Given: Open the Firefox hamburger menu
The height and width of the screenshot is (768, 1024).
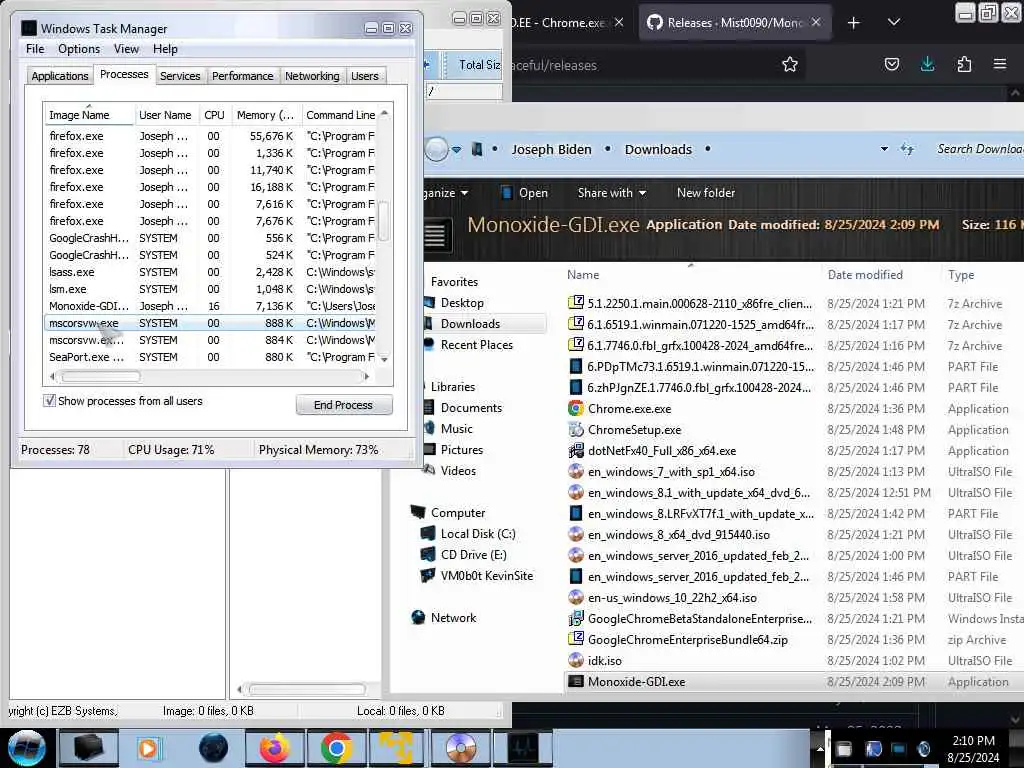Looking at the screenshot, I should click(x=1000, y=64).
